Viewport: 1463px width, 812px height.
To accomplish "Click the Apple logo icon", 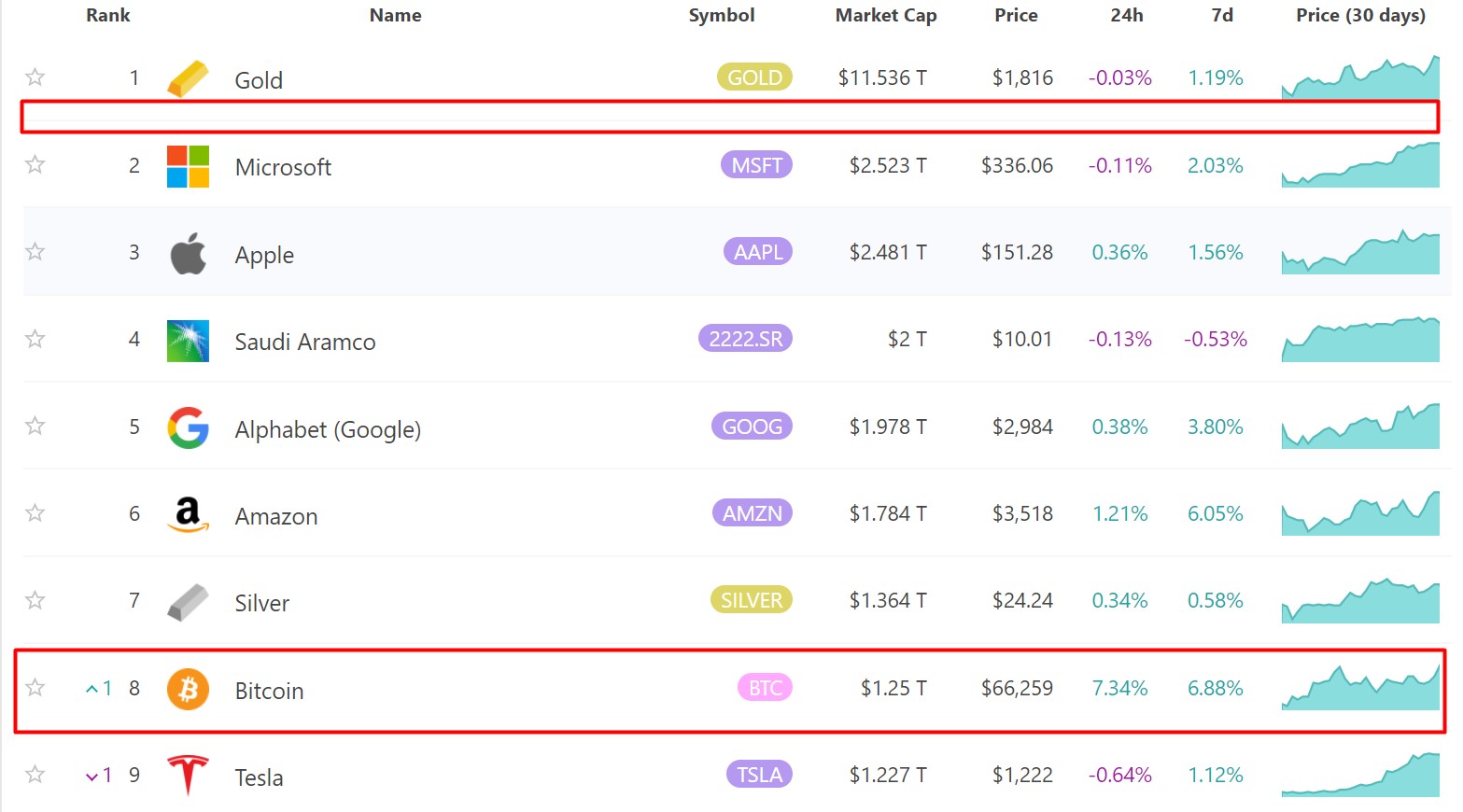I will tap(188, 253).
